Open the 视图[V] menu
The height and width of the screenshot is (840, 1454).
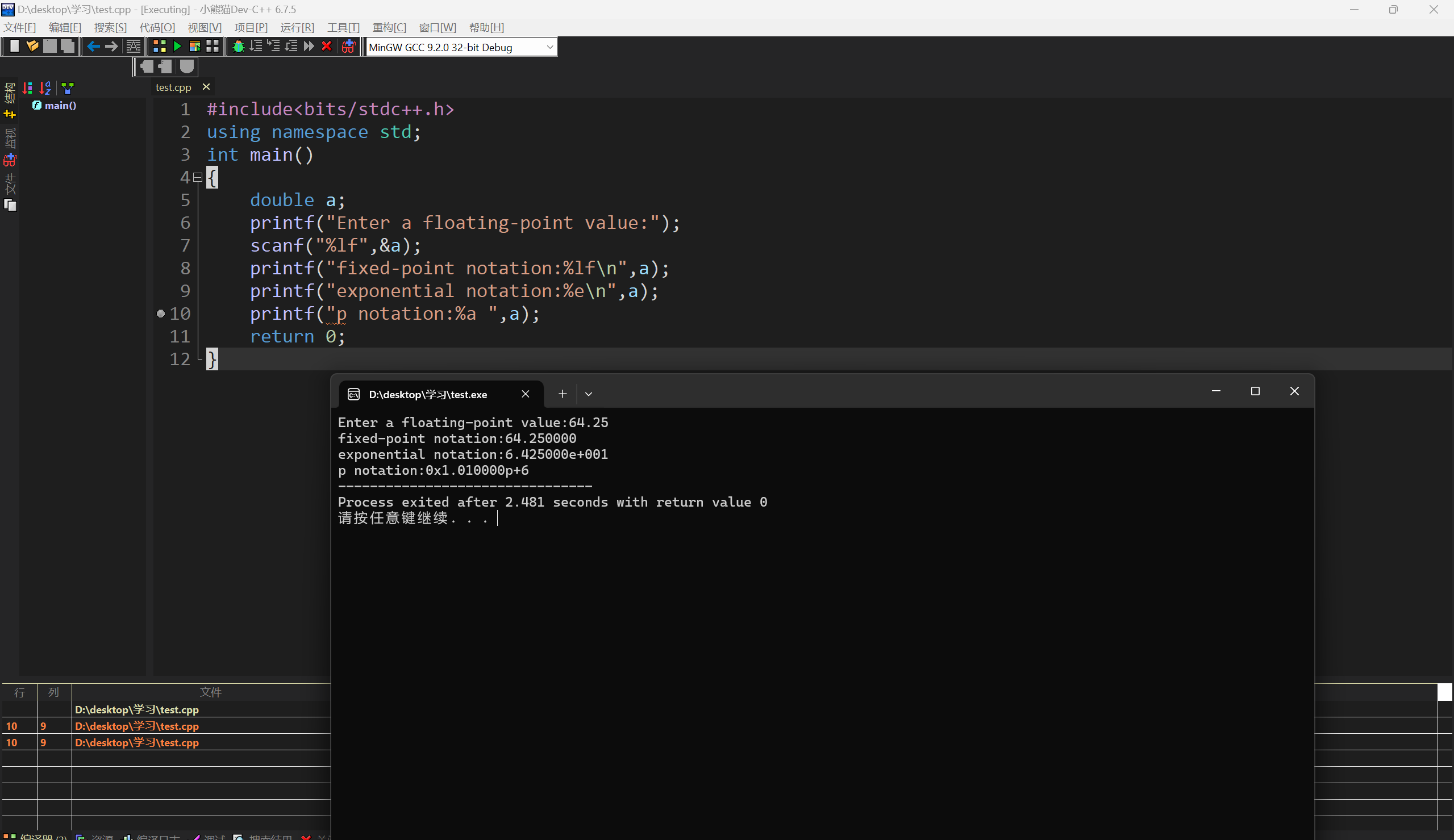204,27
